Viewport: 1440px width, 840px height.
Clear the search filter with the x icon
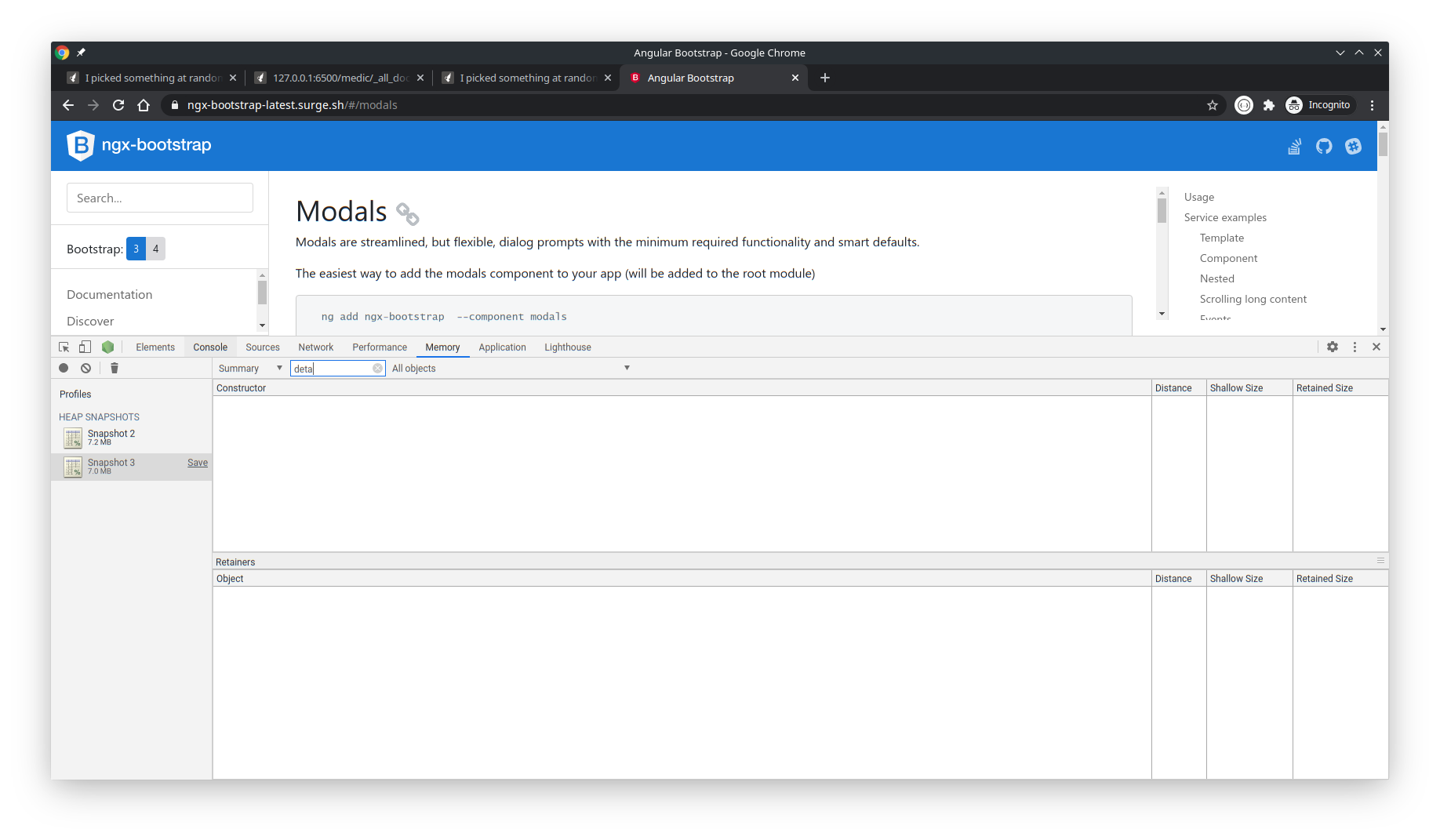378,368
